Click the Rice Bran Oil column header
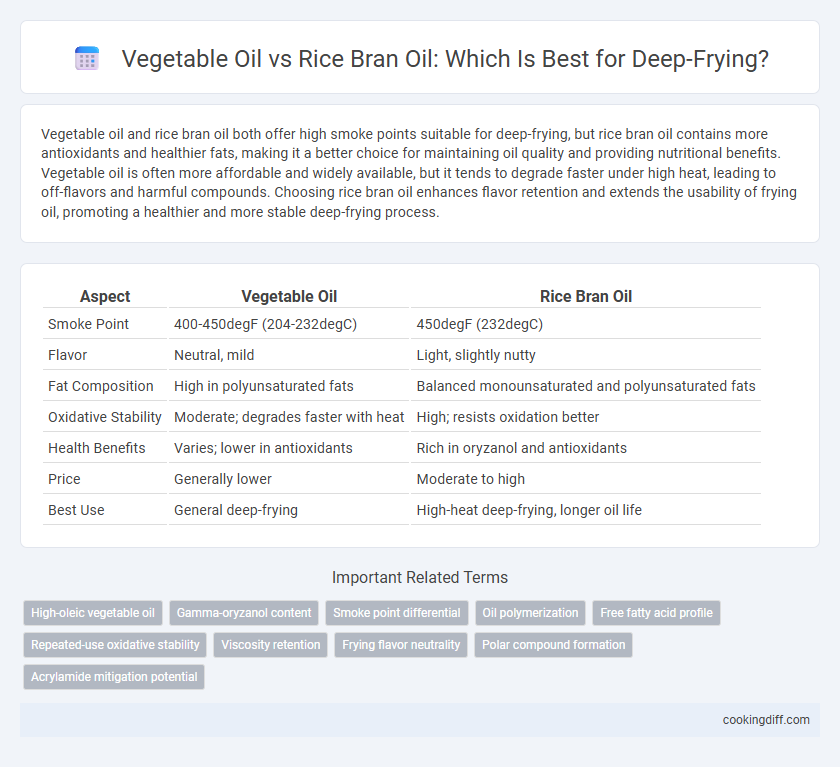The image size is (840, 767). coord(586,296)
